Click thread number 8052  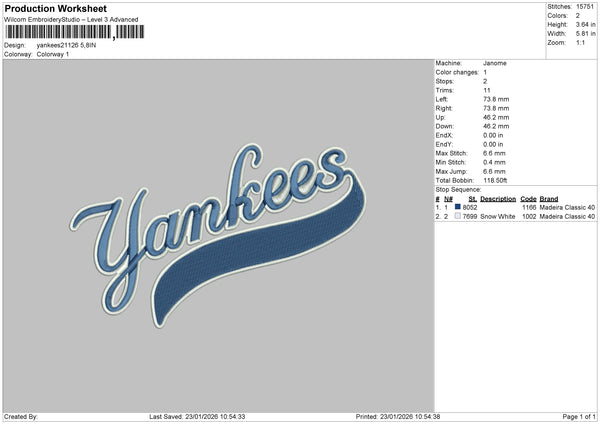point(470,207)
